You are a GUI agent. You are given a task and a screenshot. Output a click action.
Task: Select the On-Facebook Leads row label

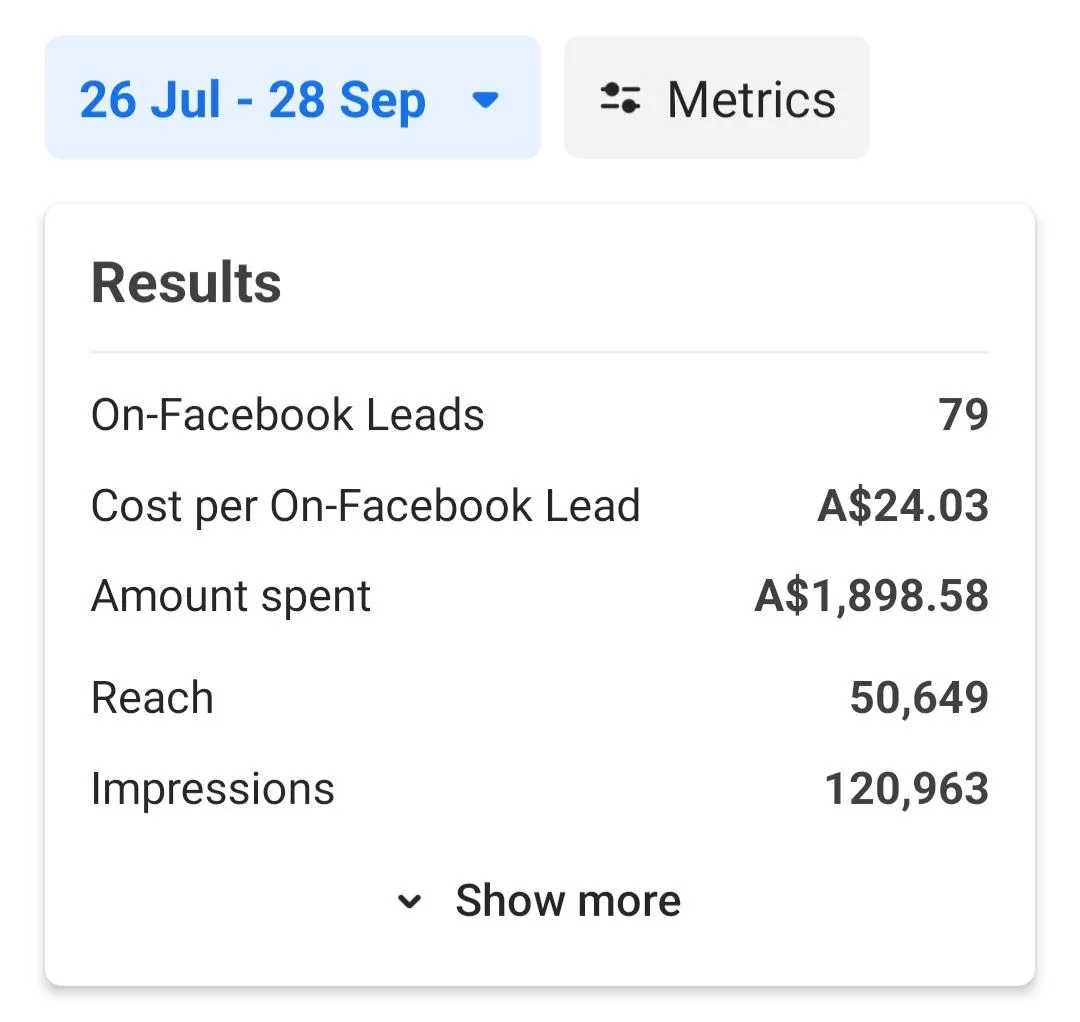(x=288, y=415)
